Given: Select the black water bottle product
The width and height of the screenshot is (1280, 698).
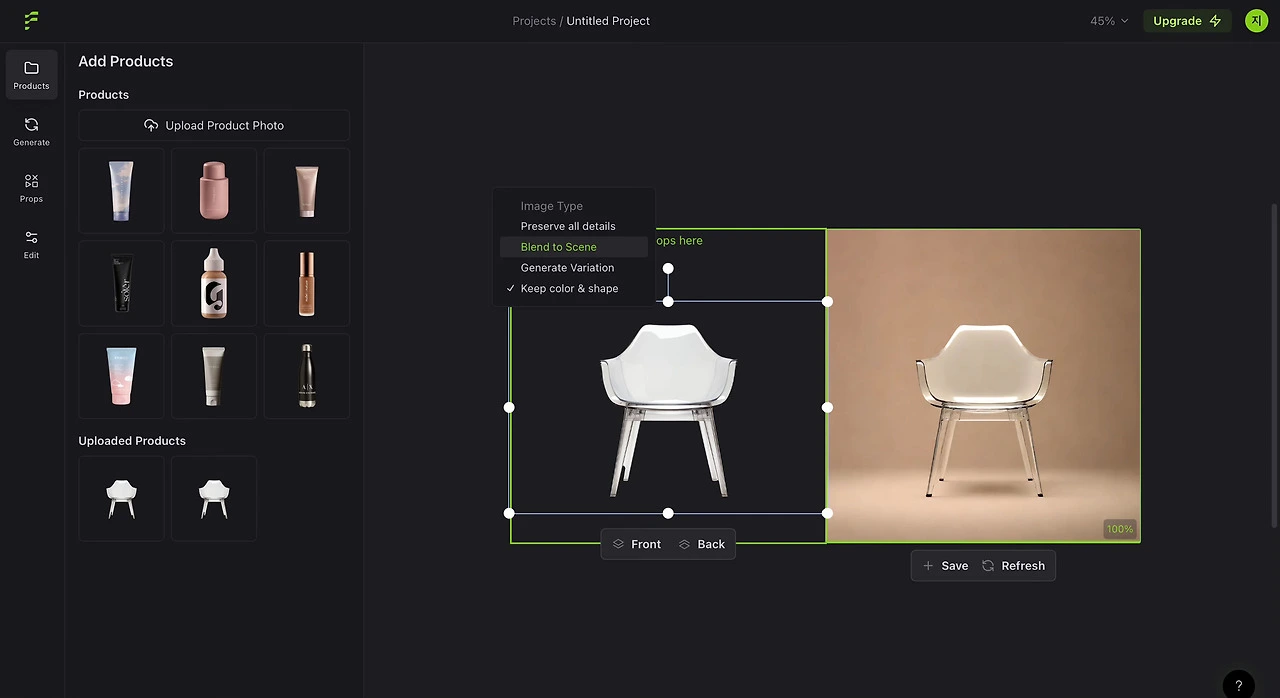Looking at the screenshot, I should [x=307, y=376].
